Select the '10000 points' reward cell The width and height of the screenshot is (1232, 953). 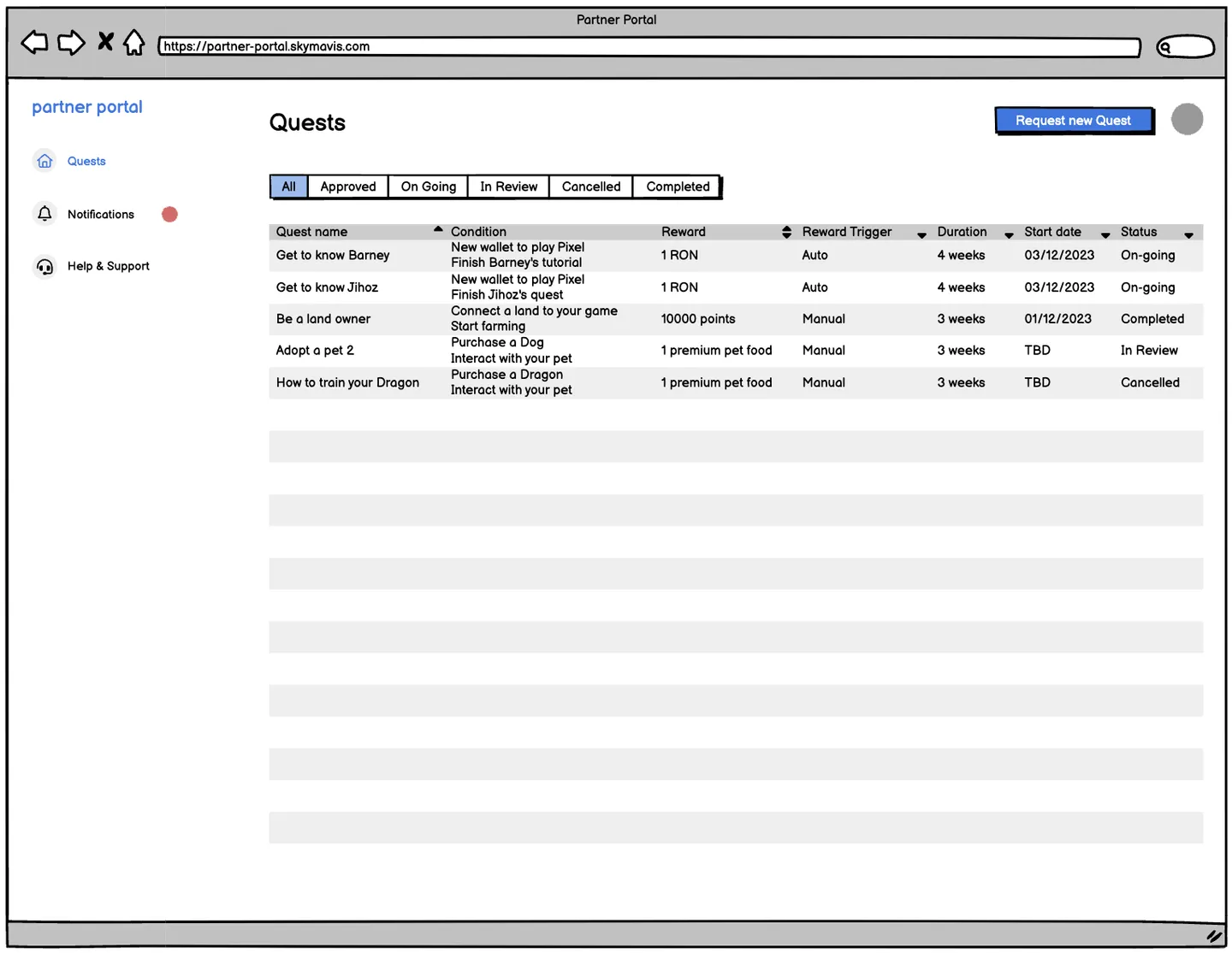pyautogui.click(x=698, y=319)
